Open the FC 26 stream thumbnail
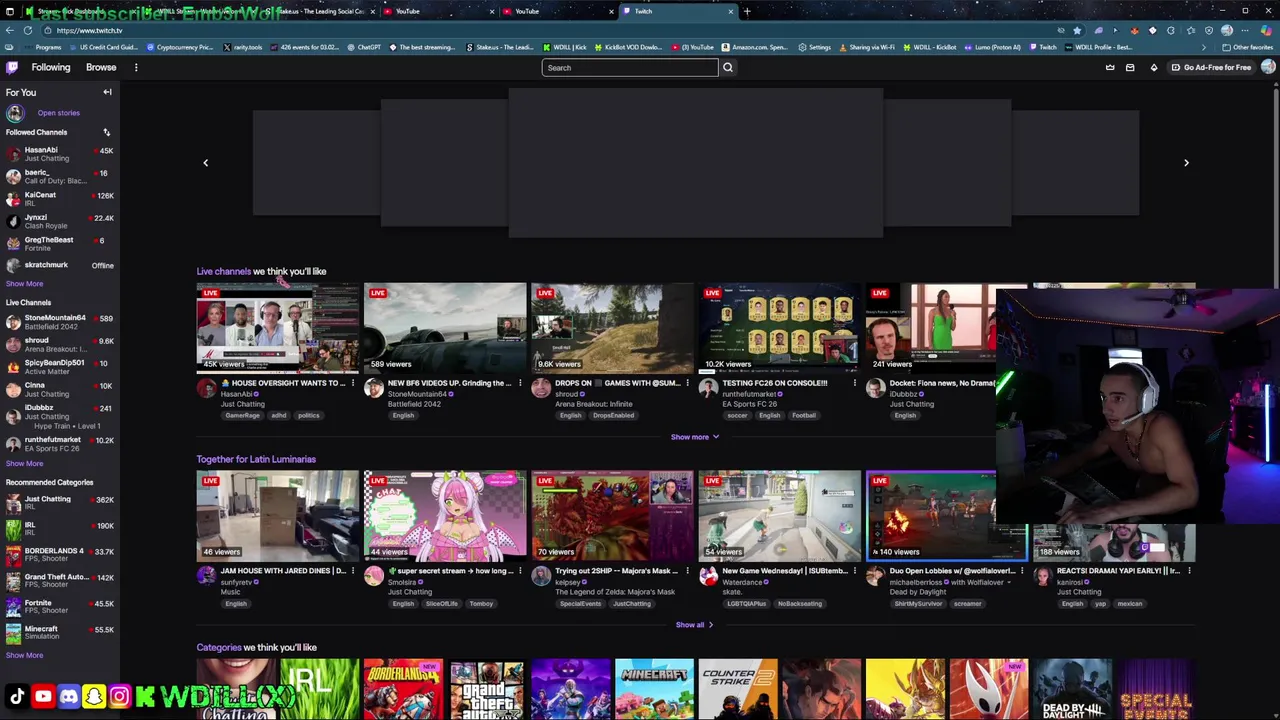Screen dimensions: 1280x720 coord(780,328)
